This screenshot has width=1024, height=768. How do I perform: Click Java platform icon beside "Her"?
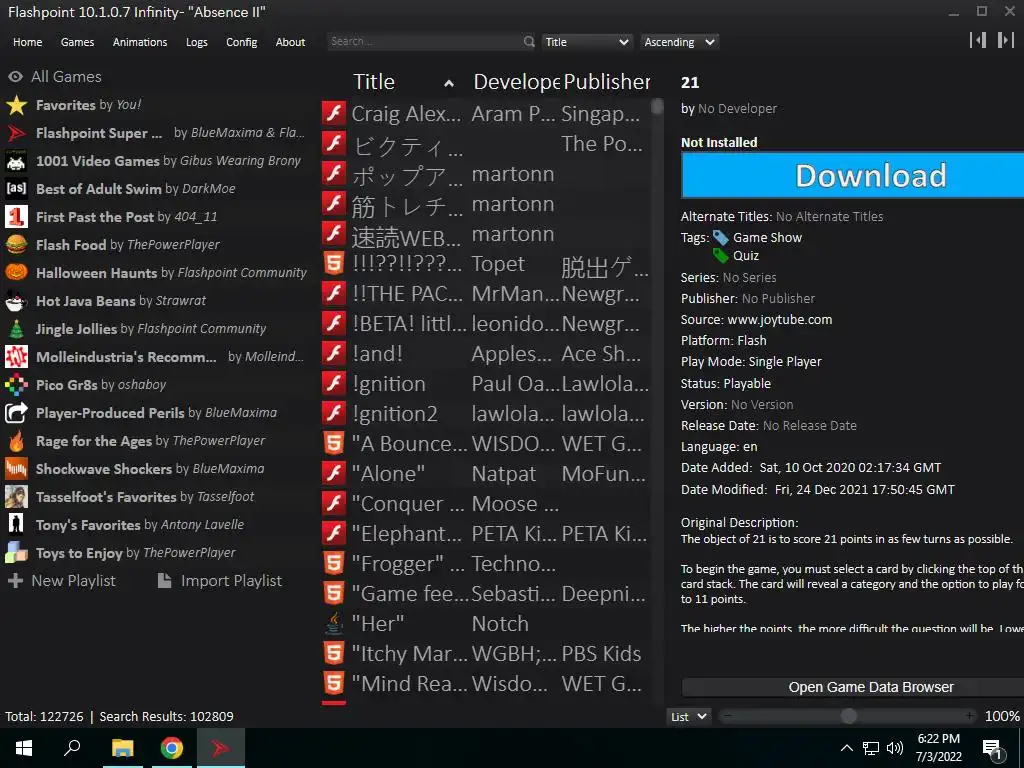[x=334, y=624]
